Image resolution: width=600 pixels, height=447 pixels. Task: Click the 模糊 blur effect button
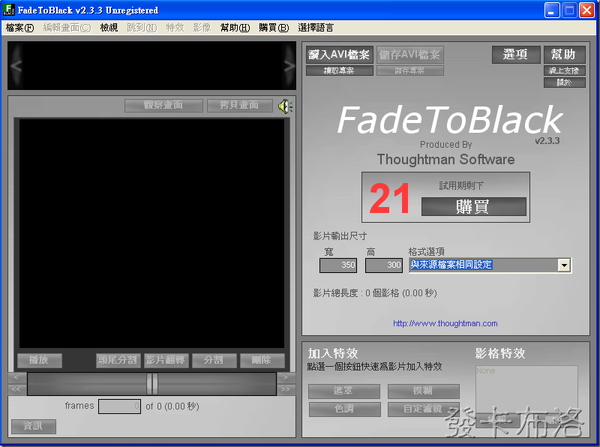[x=423, y=391]
